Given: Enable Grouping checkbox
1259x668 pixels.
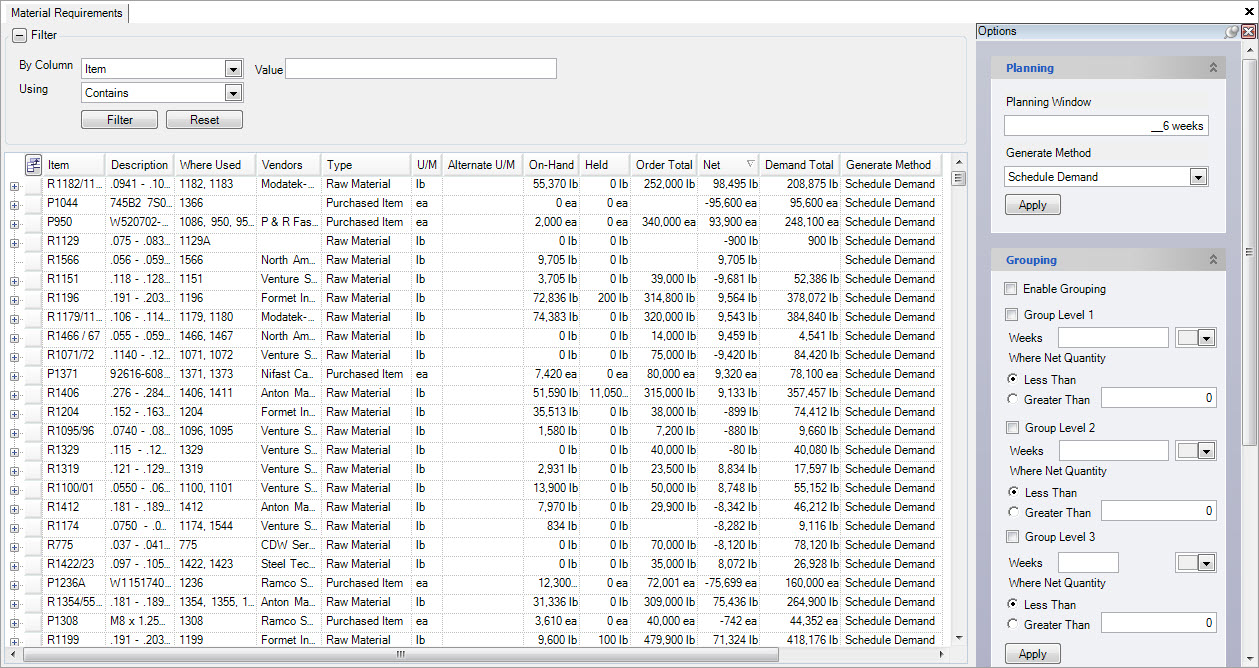Looking at the screenshot, I should point(1011,289).
